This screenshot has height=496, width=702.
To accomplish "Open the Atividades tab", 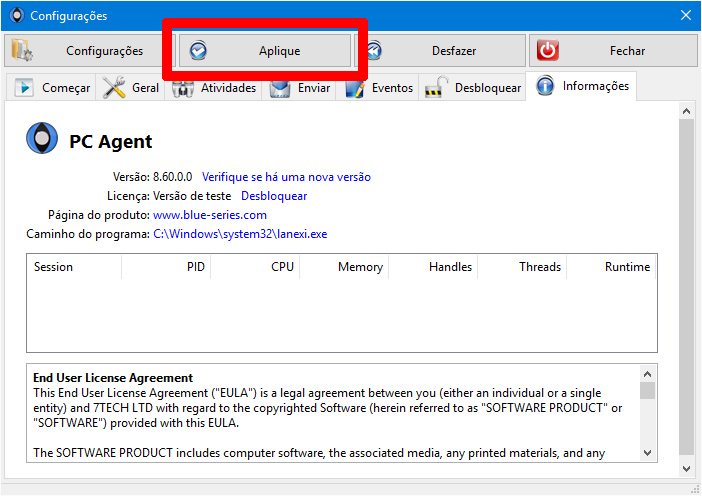I will click(214, 87).
